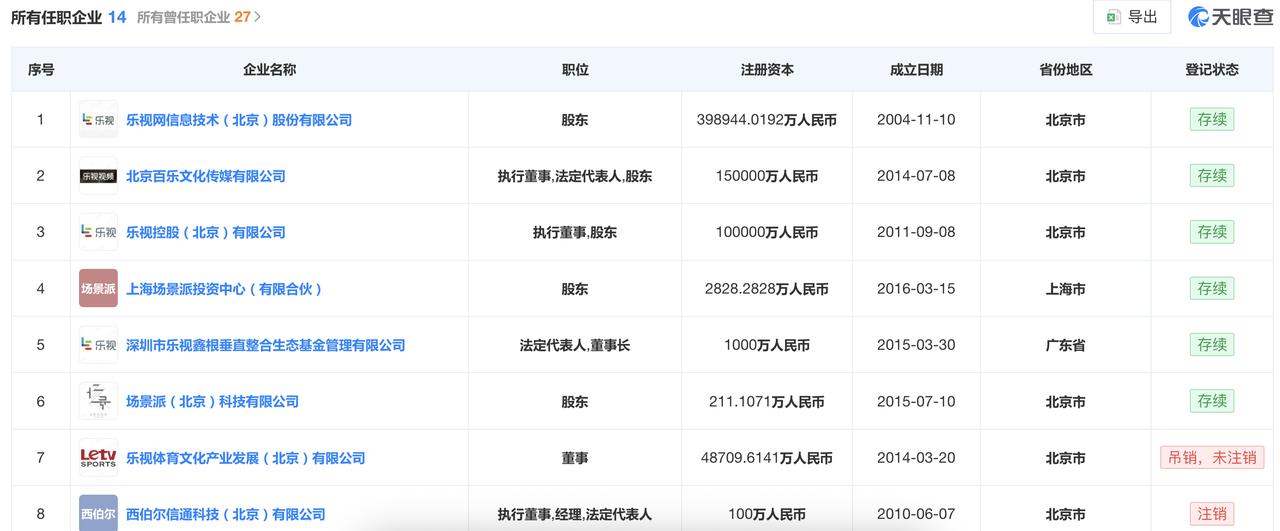Click the Excel icon beside 导出
The height and width of the screenshot is (531, 1280).
click(1113, 17)
